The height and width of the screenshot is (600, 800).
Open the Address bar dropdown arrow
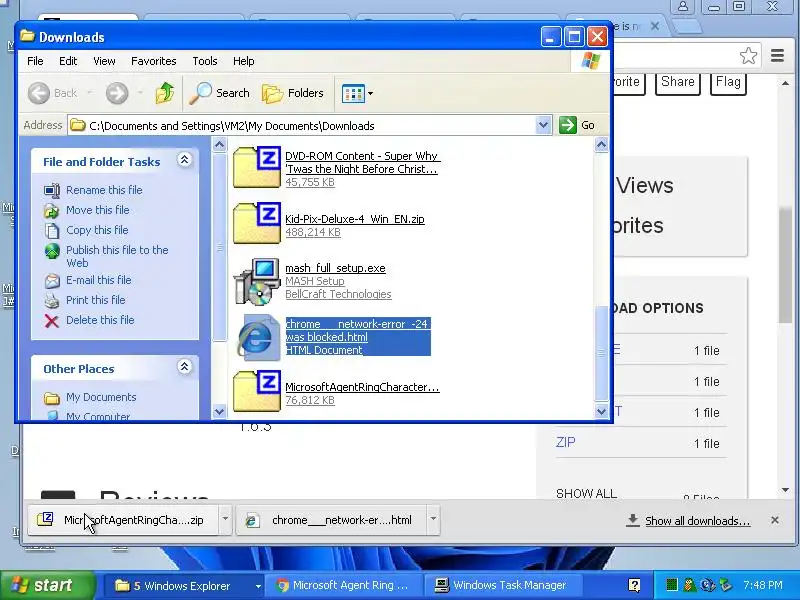coord(543,125)
